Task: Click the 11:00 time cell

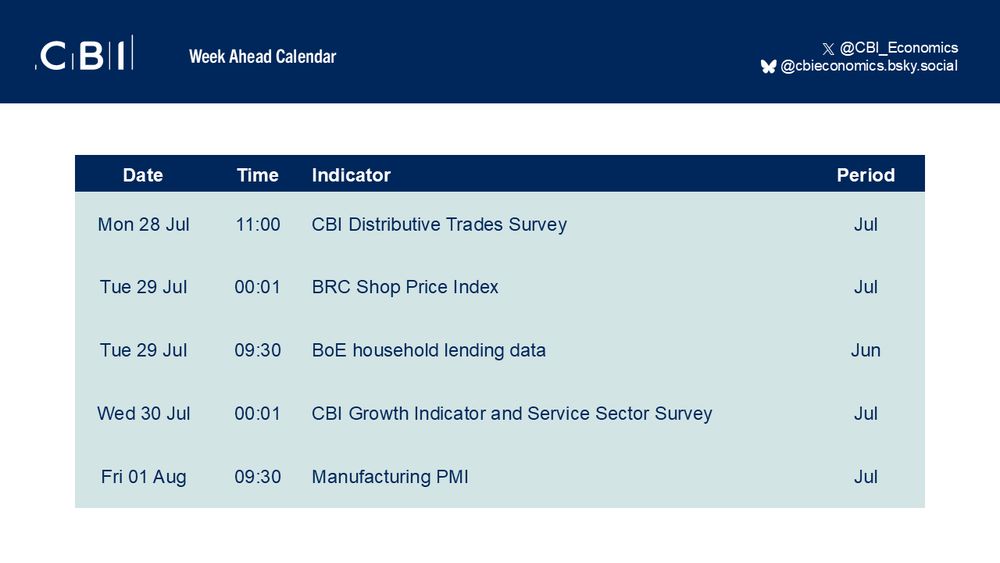Action: (258, 224)
